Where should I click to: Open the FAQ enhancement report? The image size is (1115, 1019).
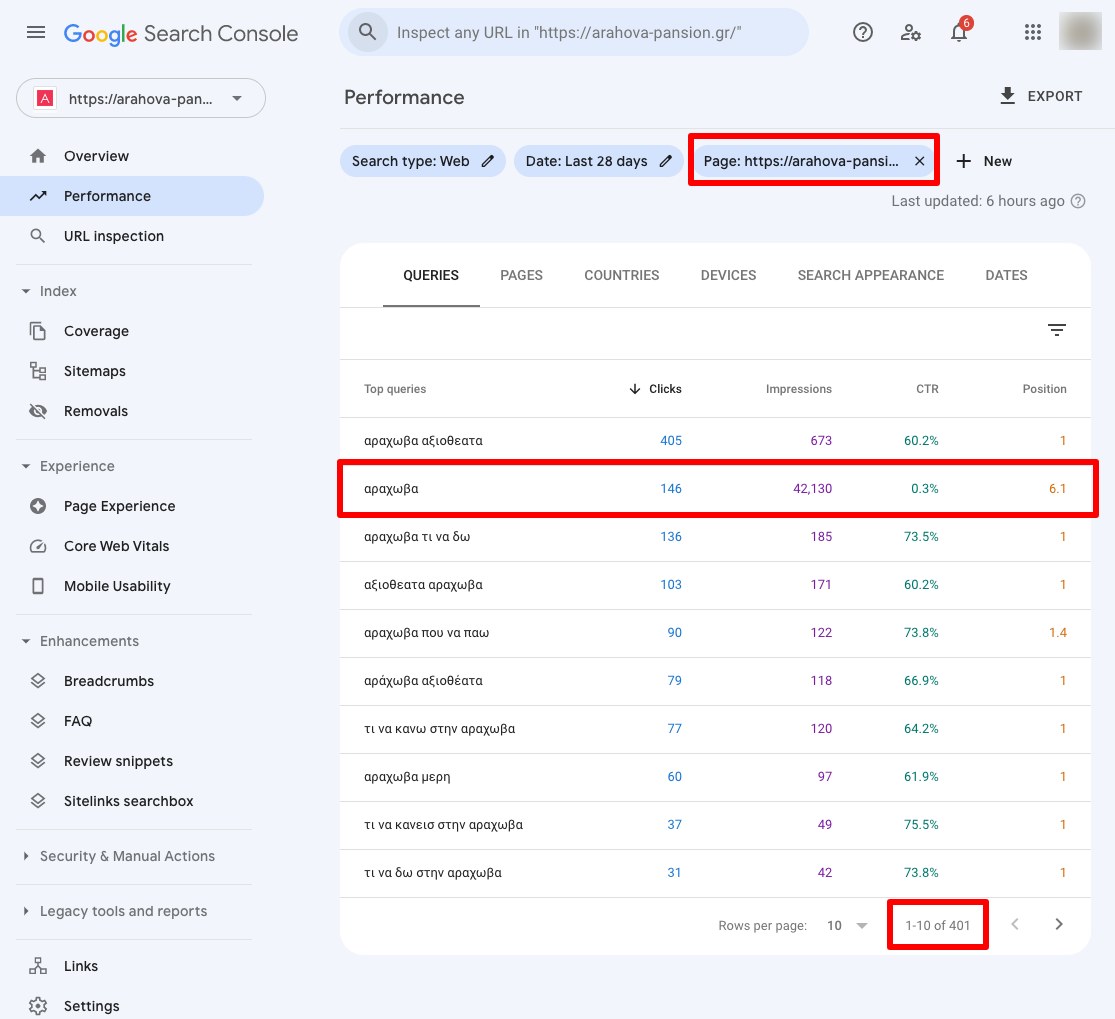click(132, 721)
